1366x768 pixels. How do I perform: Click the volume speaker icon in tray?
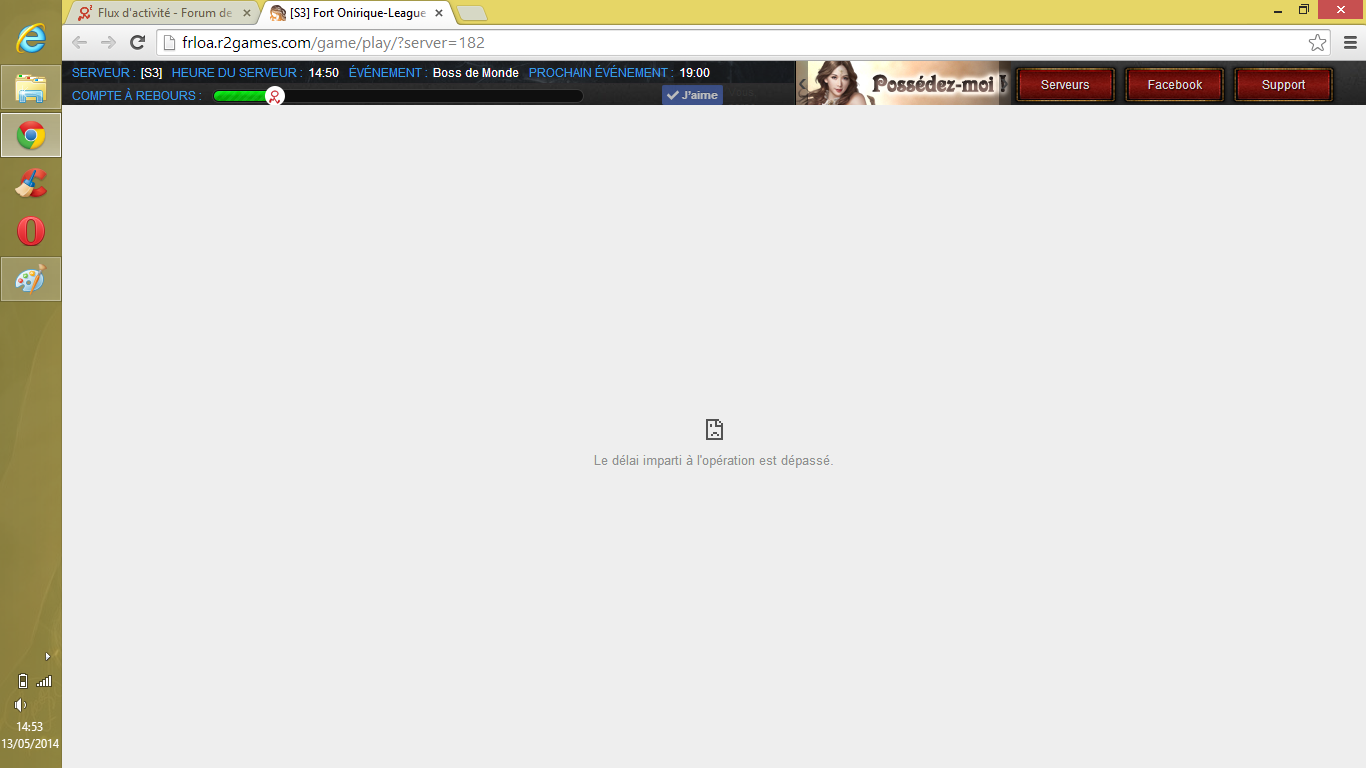coord(20,705)
